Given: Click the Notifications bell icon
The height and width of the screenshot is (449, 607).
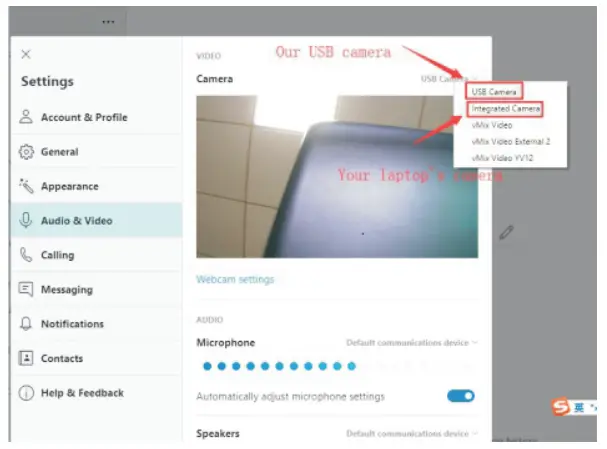Looking at the screenshot, I should 26,324.
